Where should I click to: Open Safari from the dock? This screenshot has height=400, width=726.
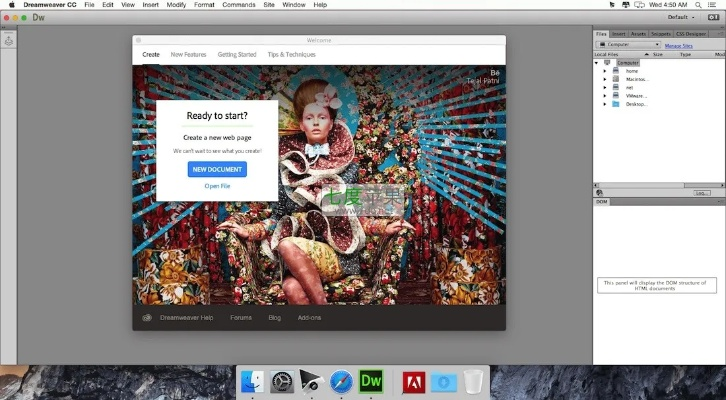point(342,381)
